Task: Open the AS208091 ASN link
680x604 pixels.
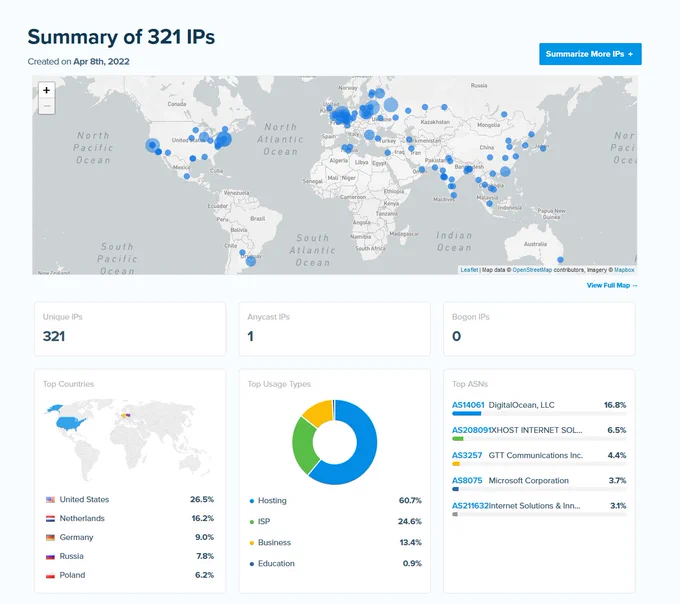Action: pyautogui.click(x=471, y=430)
